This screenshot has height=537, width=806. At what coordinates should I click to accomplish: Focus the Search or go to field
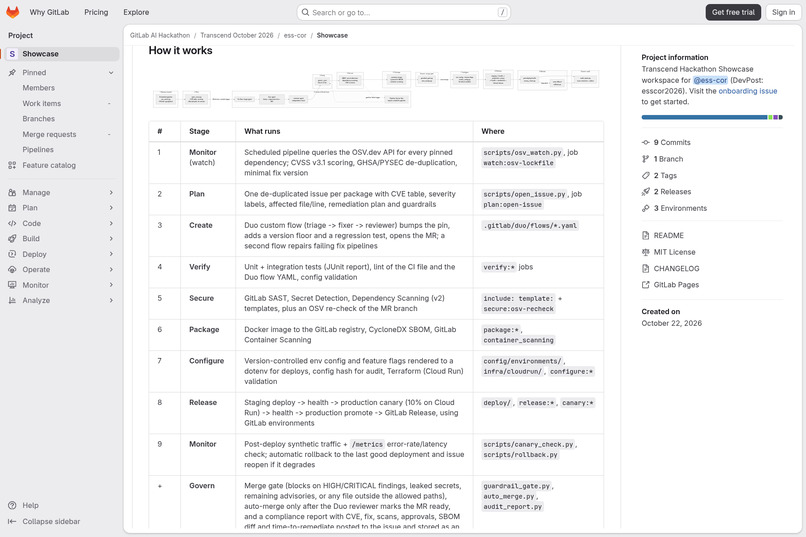(x=404, y=12)
